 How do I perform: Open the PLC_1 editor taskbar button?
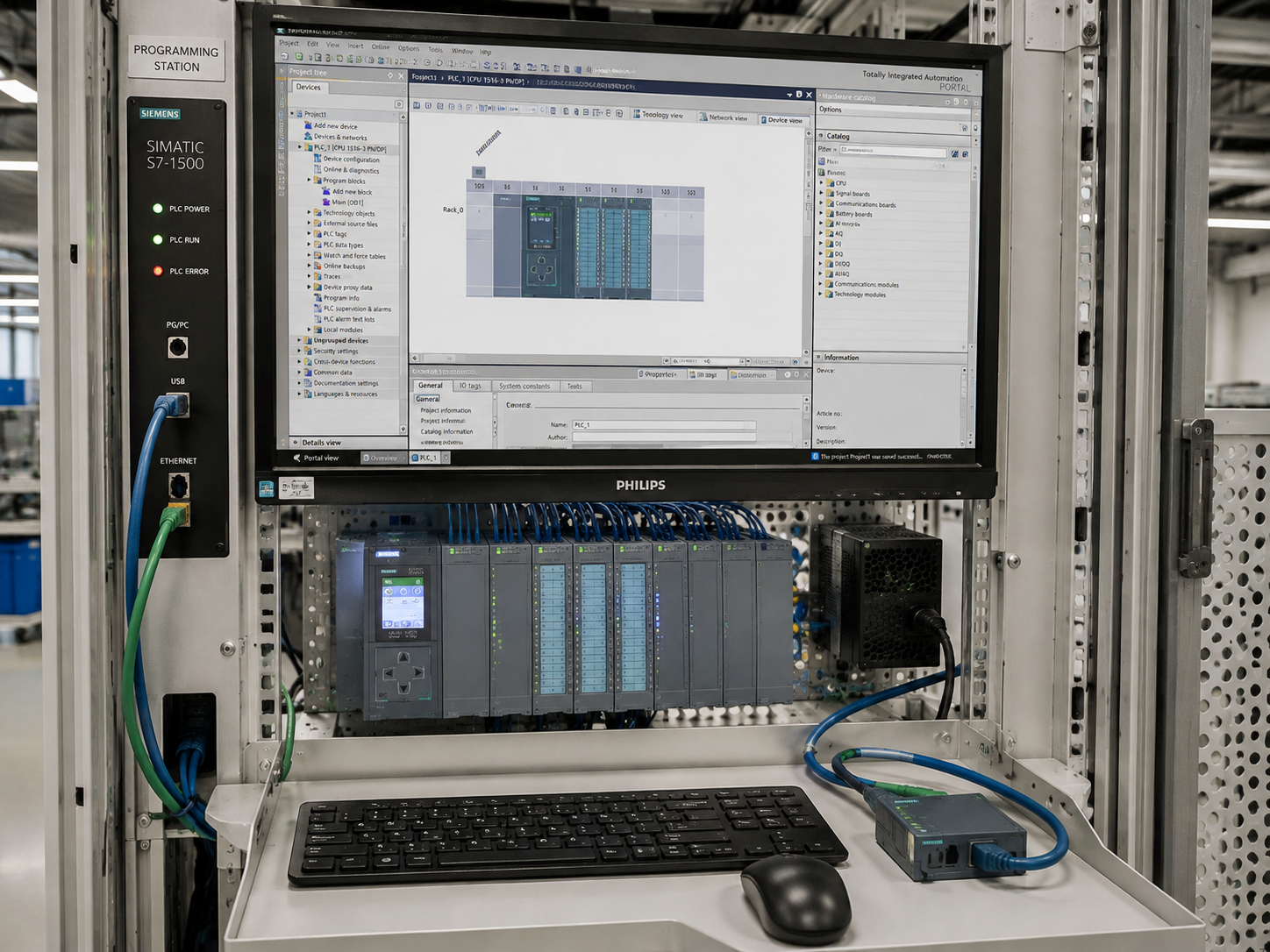point(430,458)
